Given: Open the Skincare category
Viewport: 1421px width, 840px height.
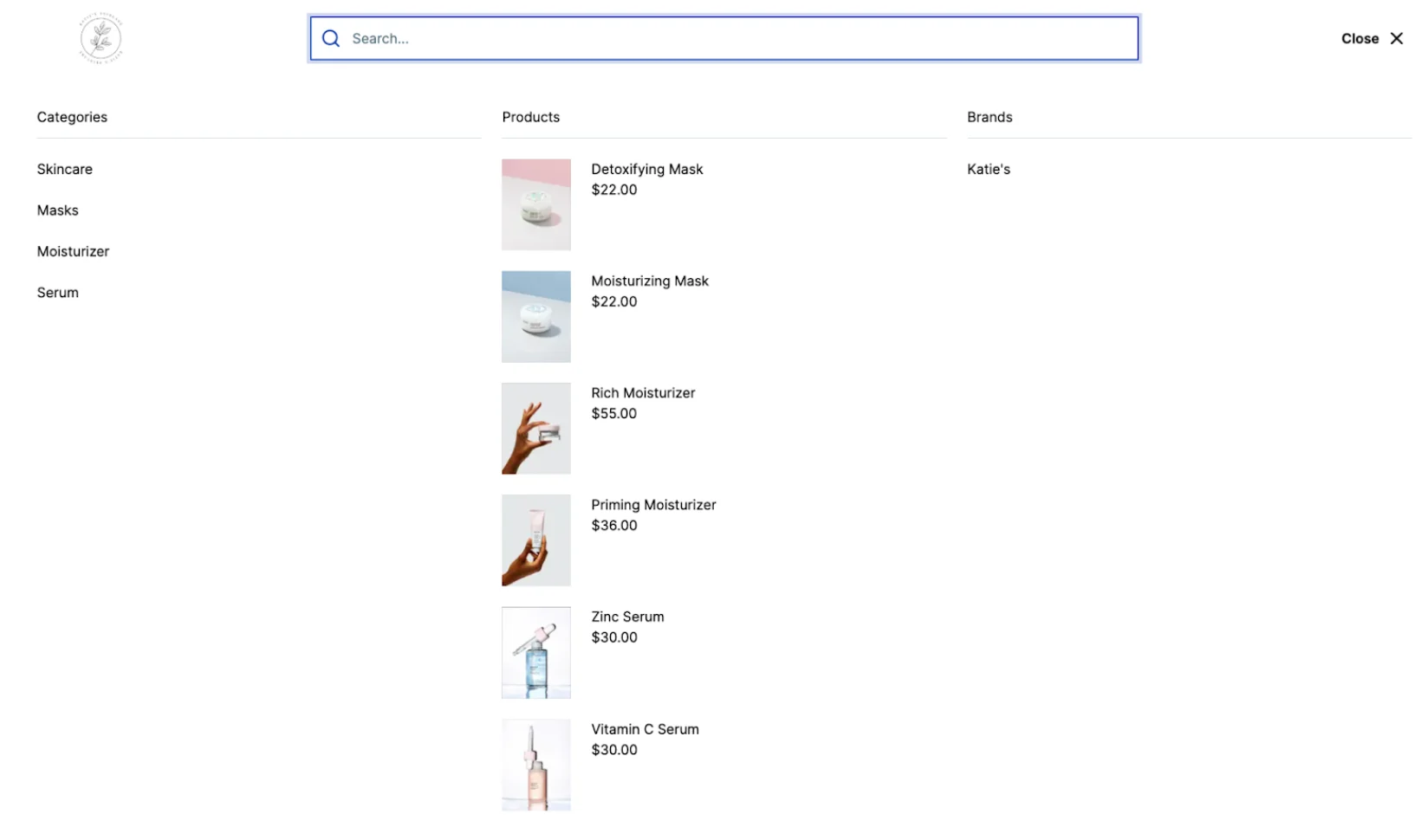Looking at the screenshot, I should (65, 169).
